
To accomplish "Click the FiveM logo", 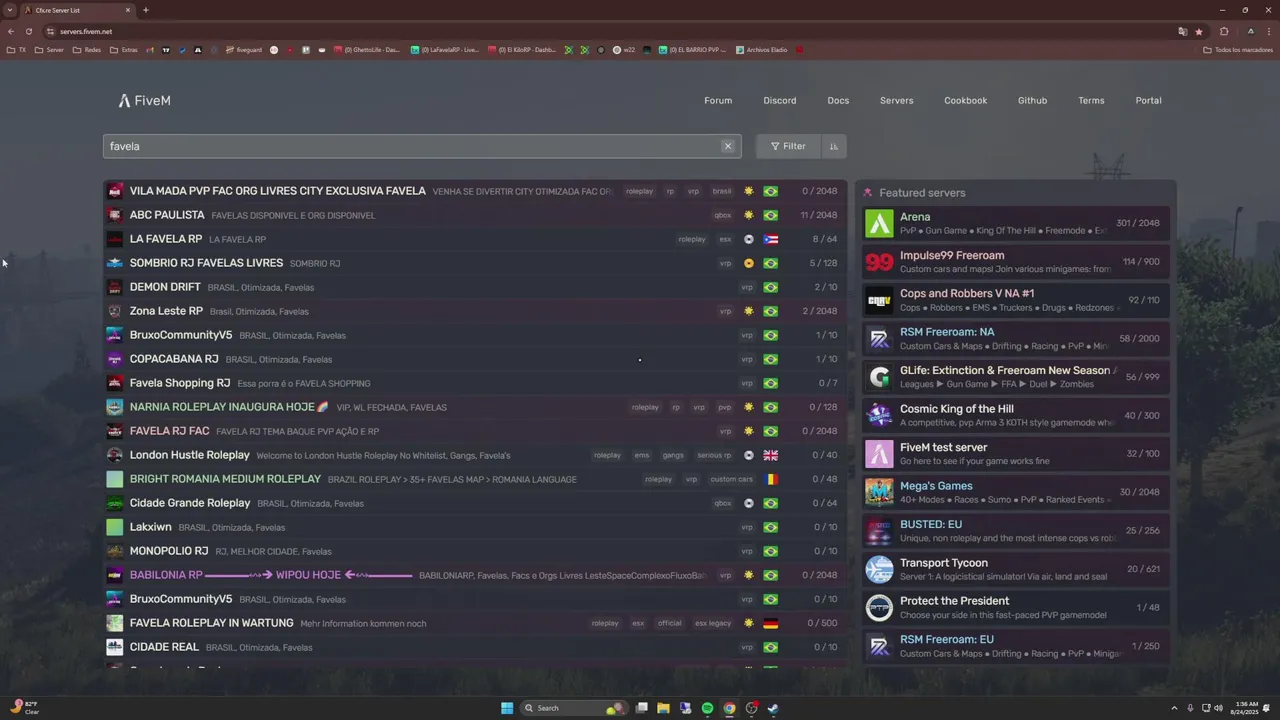I will coord(144,100).
